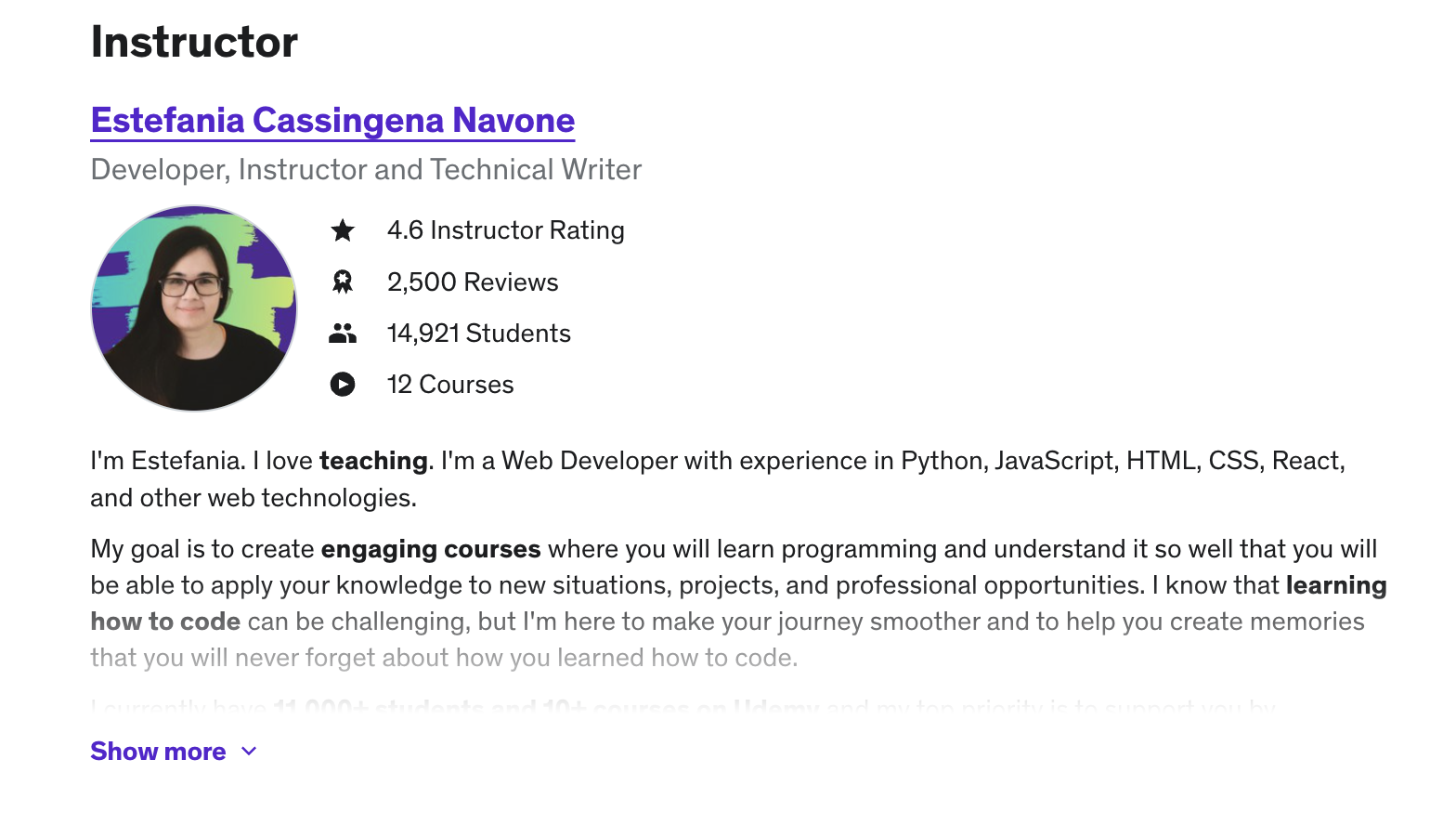Screen dimensions: 1456x838
Task: Click the '4.6 Instructor Rating' text
Action: click(x=505, y=230)
